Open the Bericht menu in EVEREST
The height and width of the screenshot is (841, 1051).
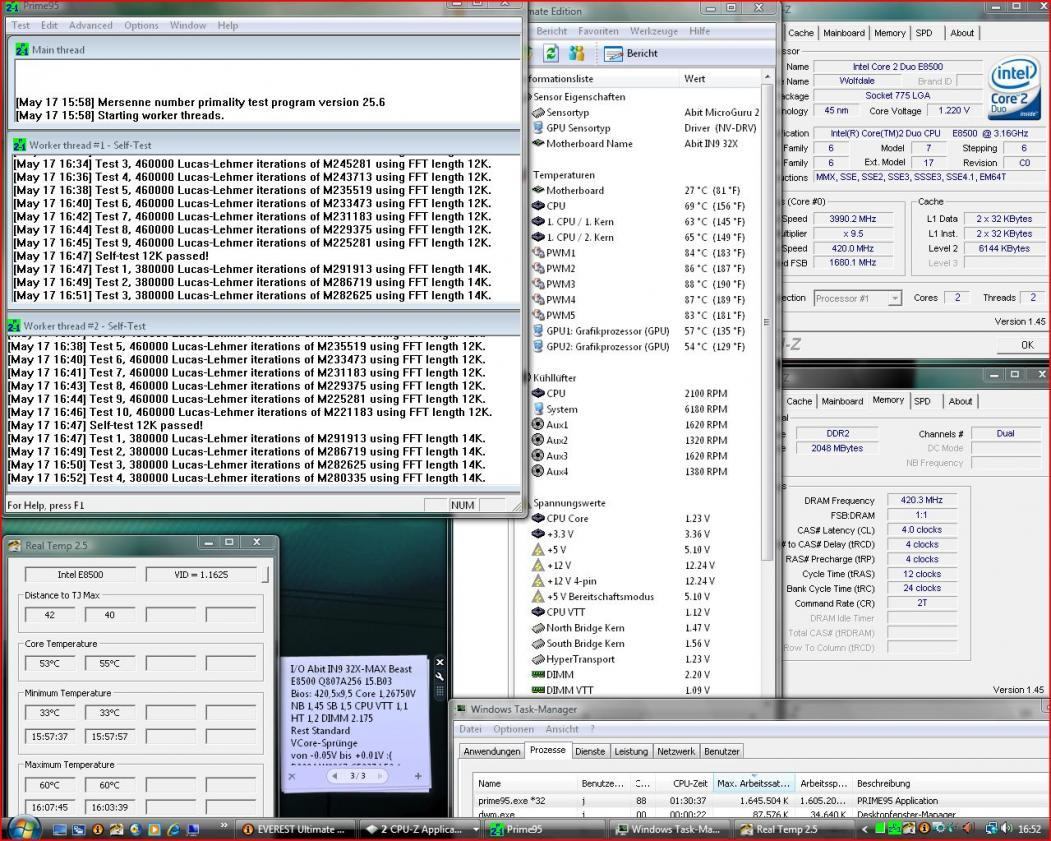coord(552,31)
